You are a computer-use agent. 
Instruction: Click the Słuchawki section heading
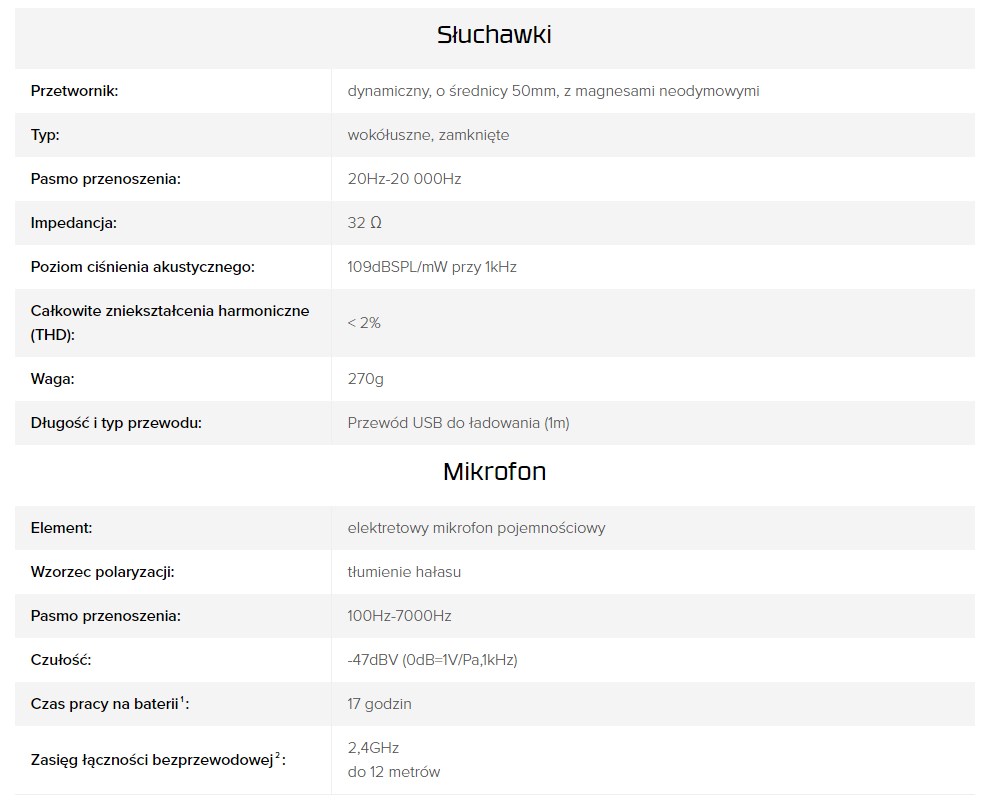494,35
